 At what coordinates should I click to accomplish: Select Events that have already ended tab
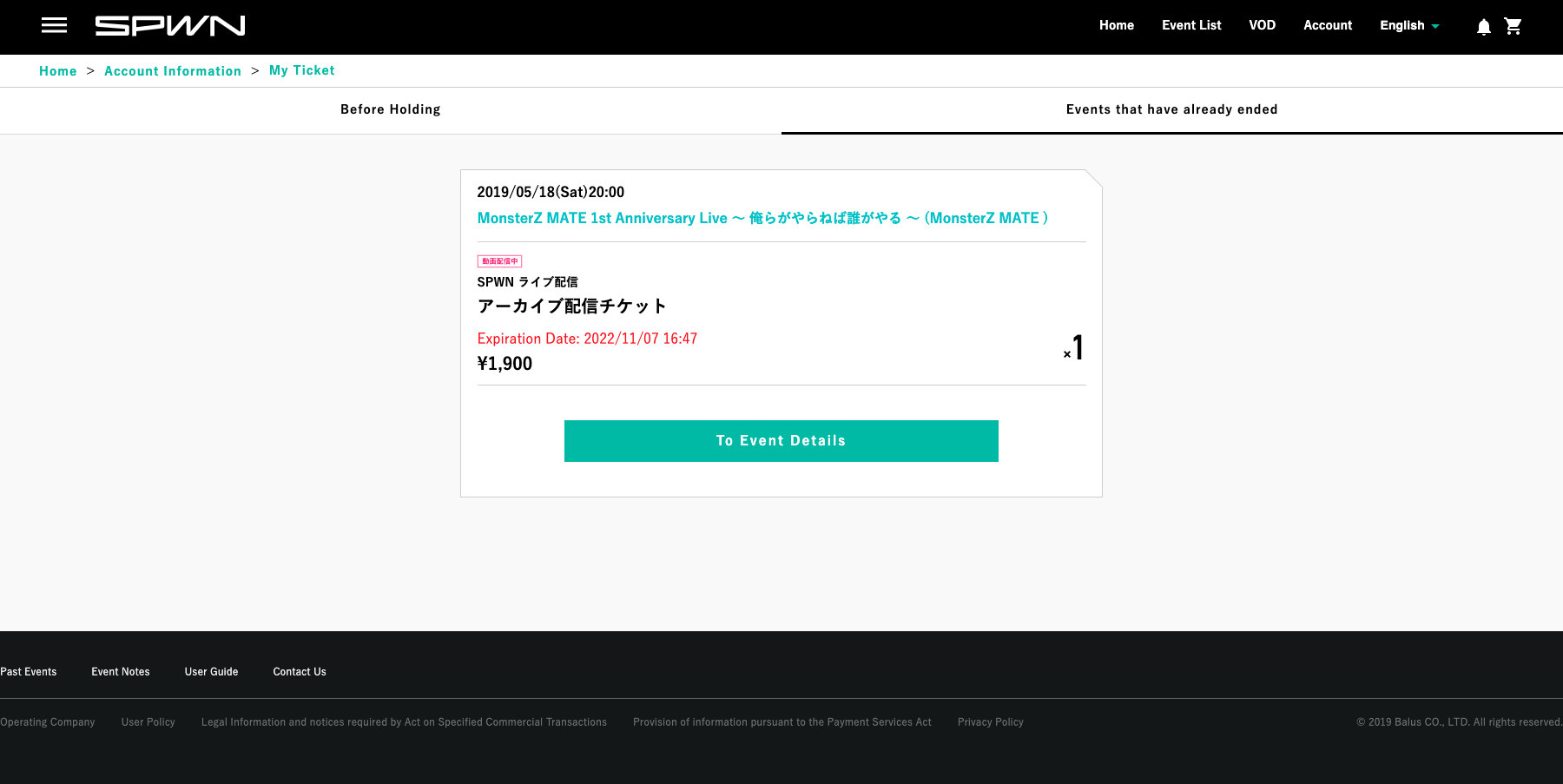tap(1172, 110)
